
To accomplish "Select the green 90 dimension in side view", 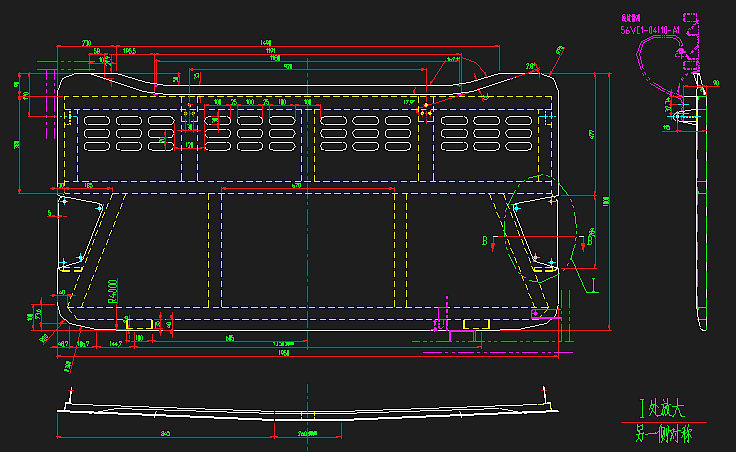I will click(716, 83).
